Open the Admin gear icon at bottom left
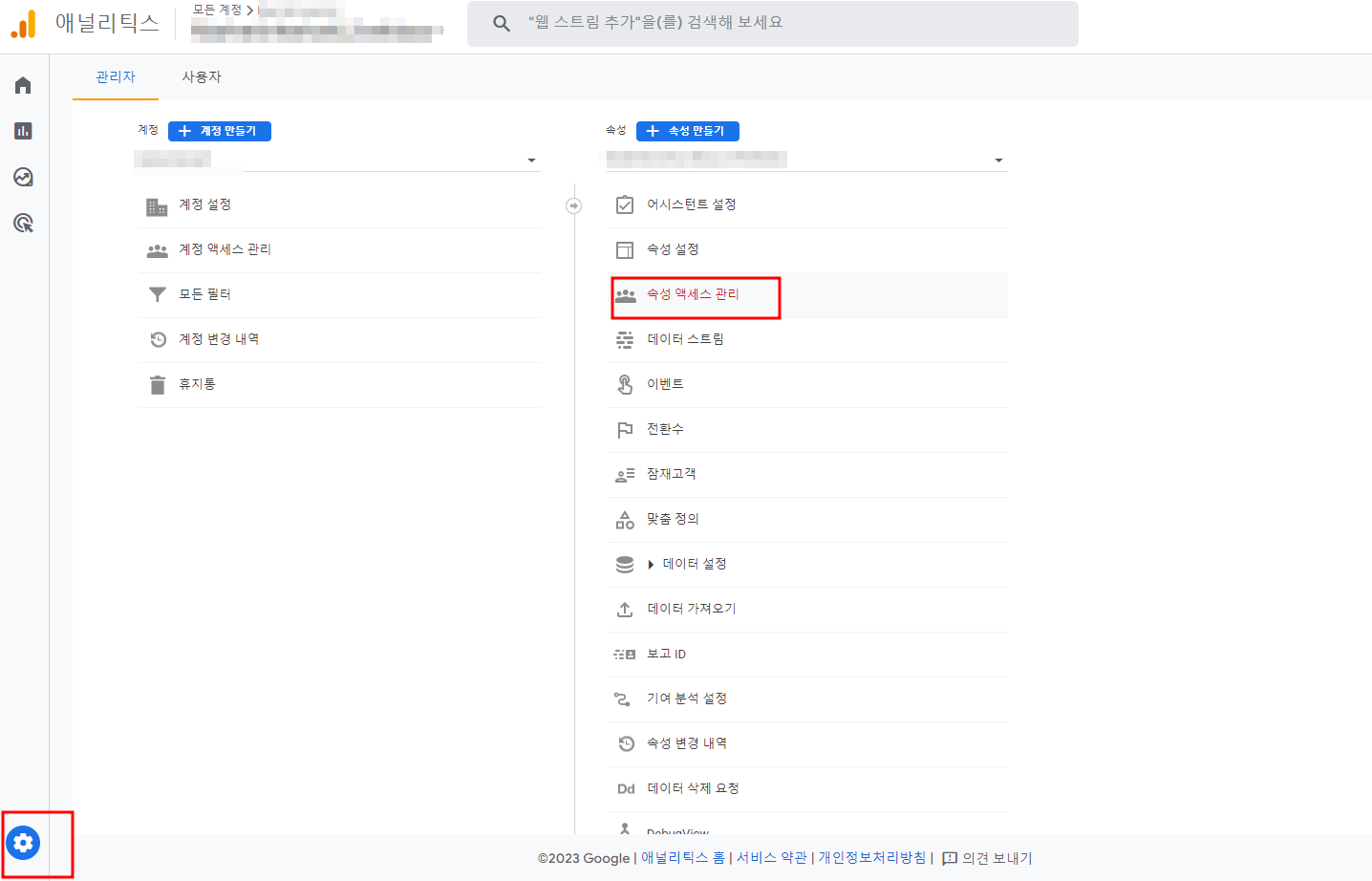 coord(23,843)
